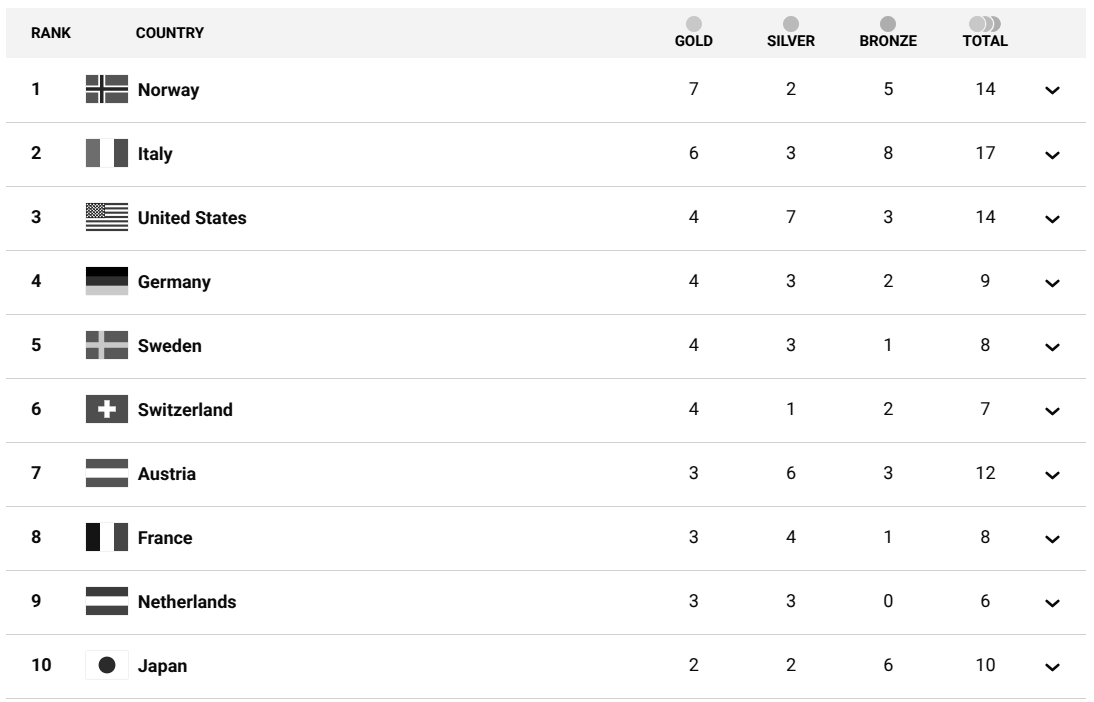
Task: Open the Netherlands country link
Action: click(187, 602)
